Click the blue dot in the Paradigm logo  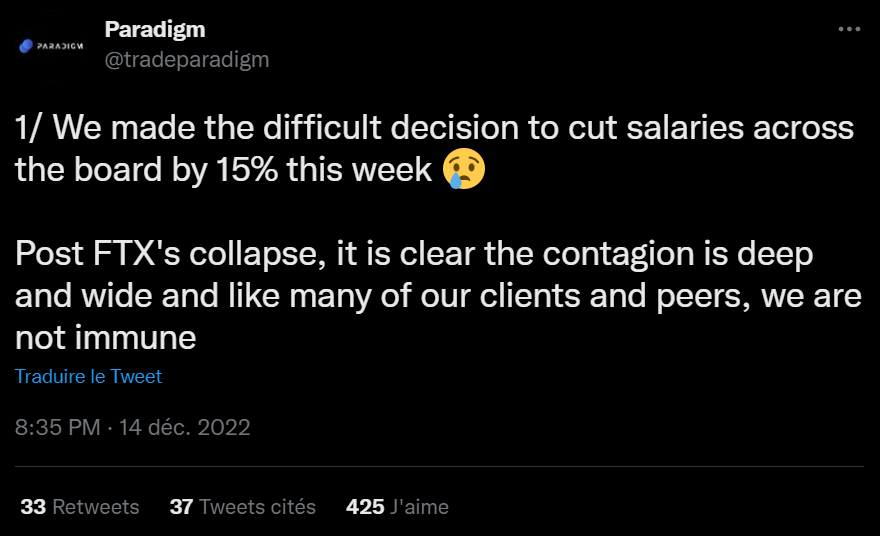tap(26, 46)
